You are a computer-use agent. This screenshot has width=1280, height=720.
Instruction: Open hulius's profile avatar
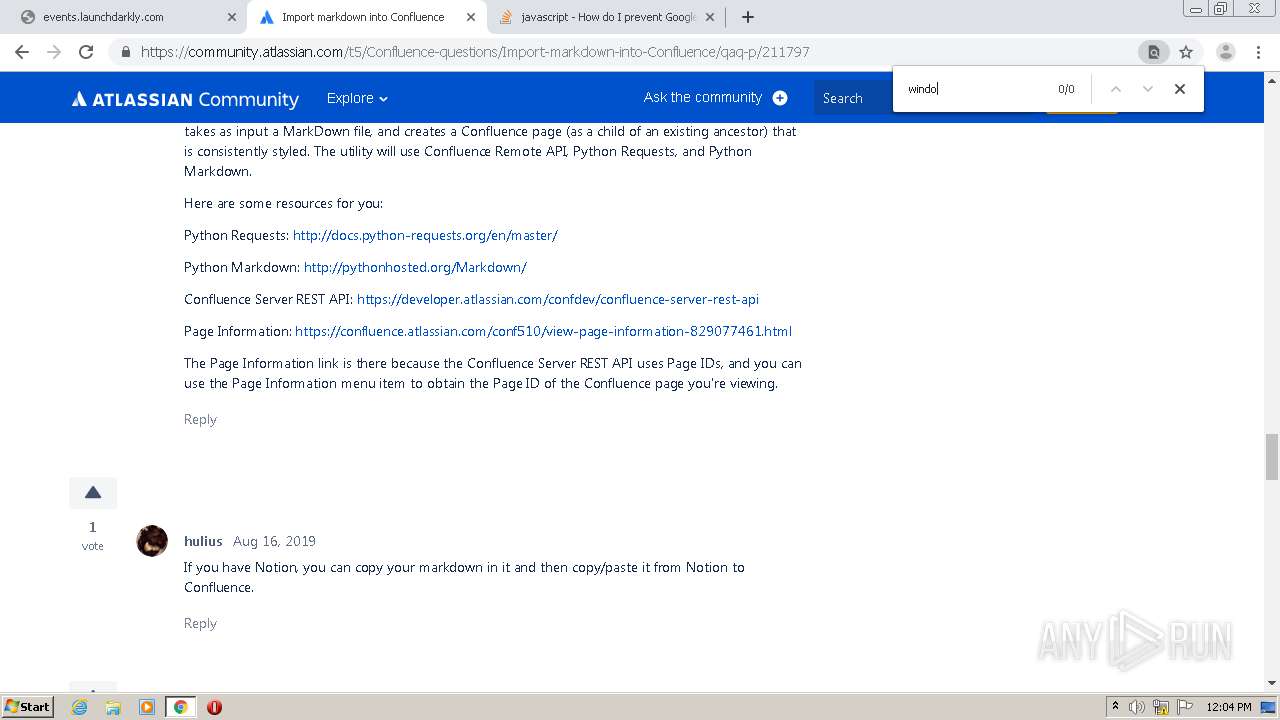tap(152, 541)
